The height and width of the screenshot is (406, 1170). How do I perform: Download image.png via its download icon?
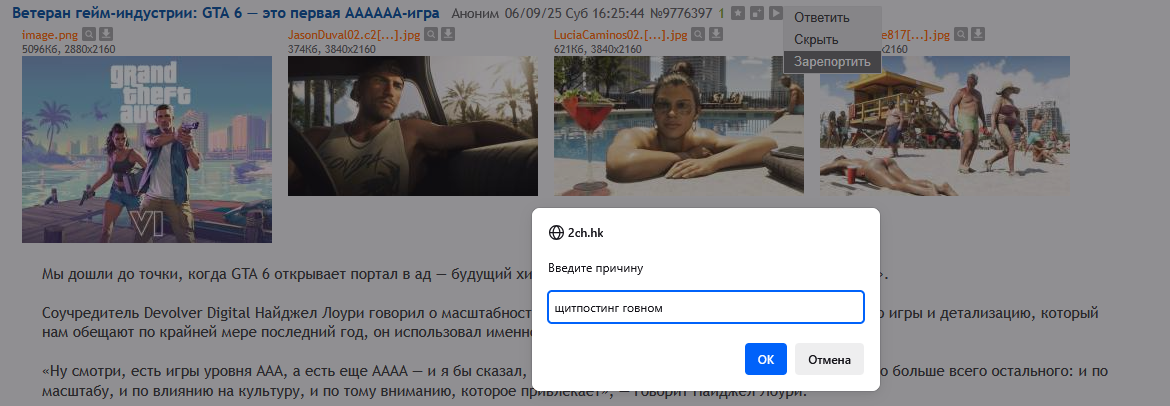coord(106,34)
